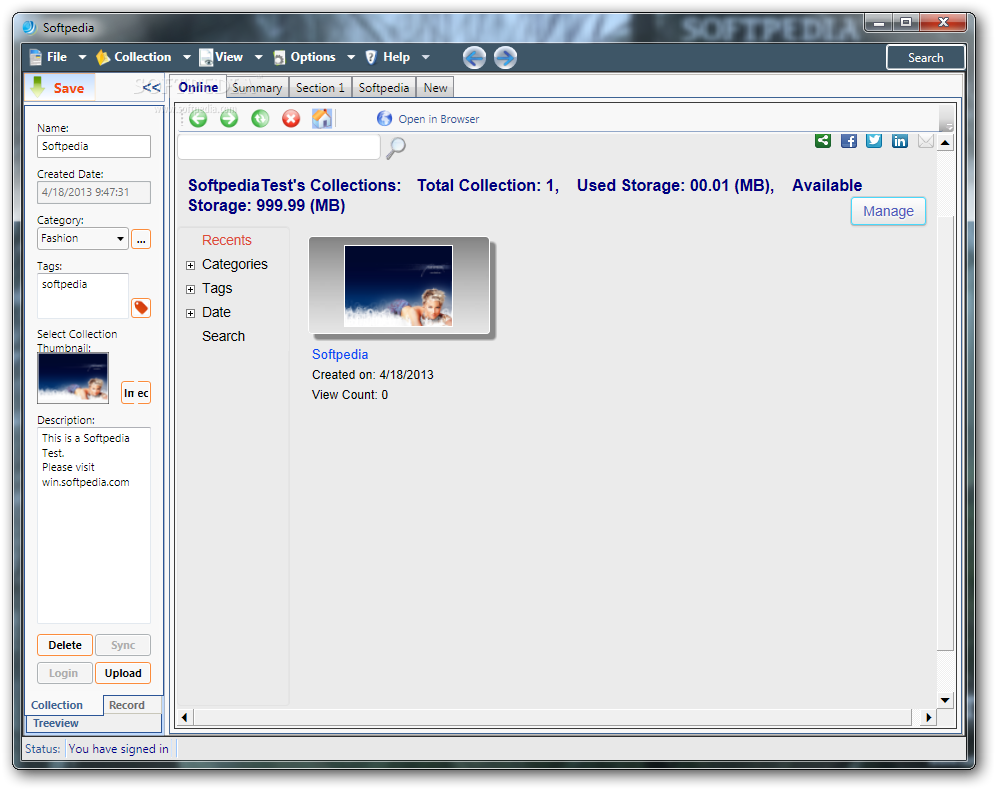The width and height of the screenshot is (996, 790).
Task: Click the horizontal scrollbar right arrow
Action: (929, 718)
